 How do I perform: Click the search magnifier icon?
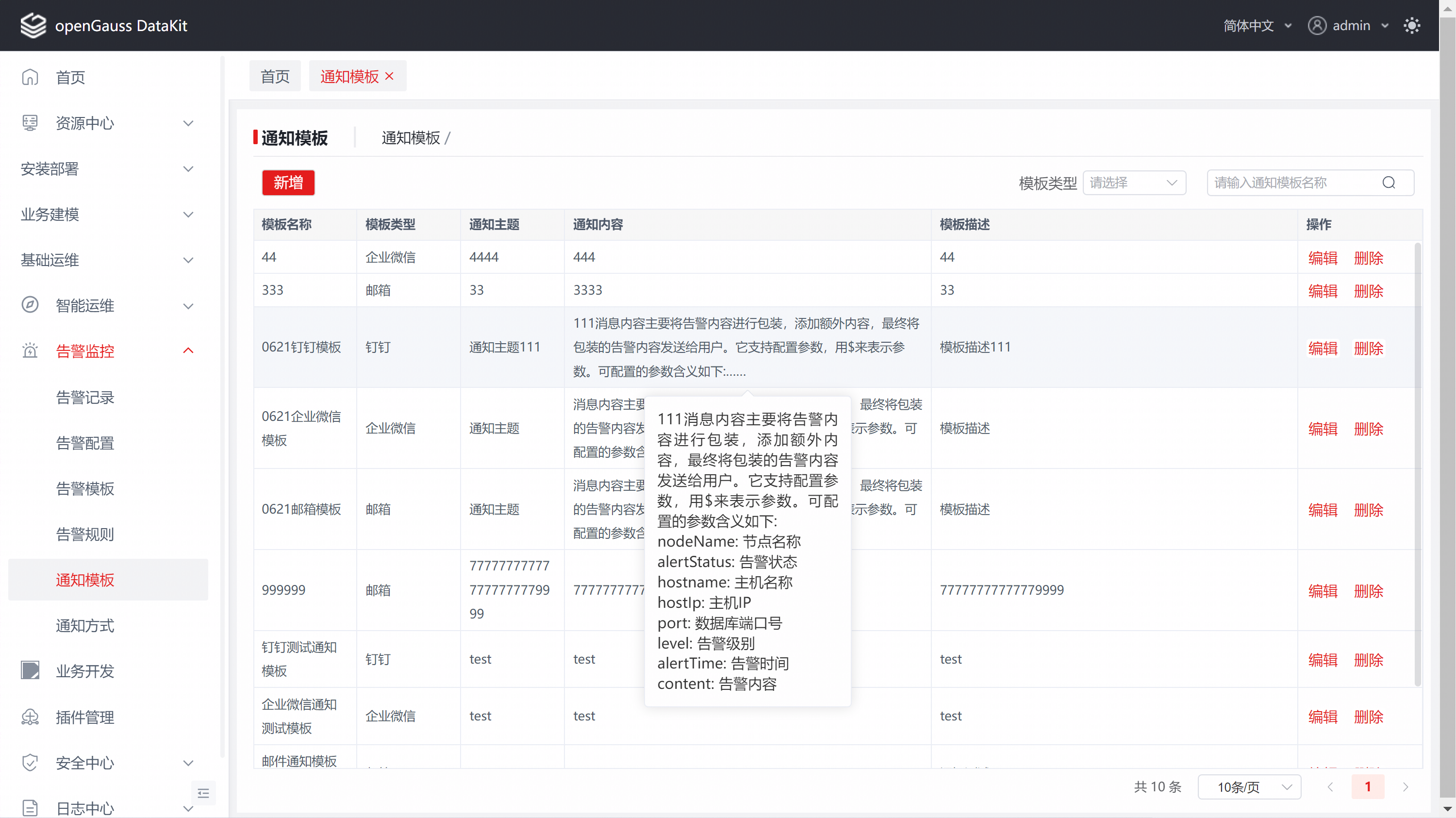[x=1388, y=183]
